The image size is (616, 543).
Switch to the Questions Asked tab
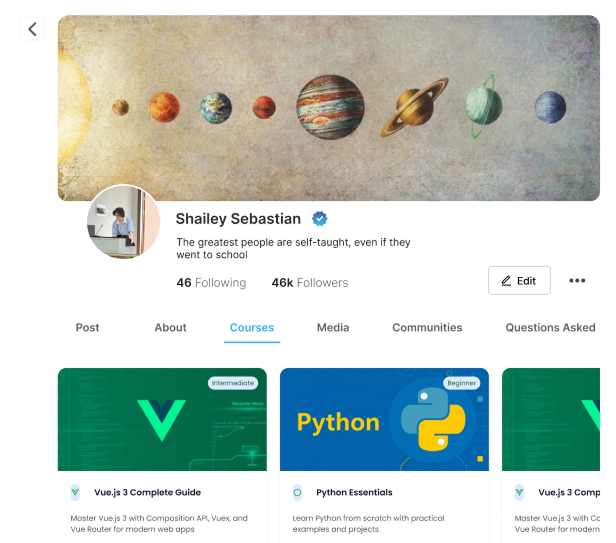(550, 327)
